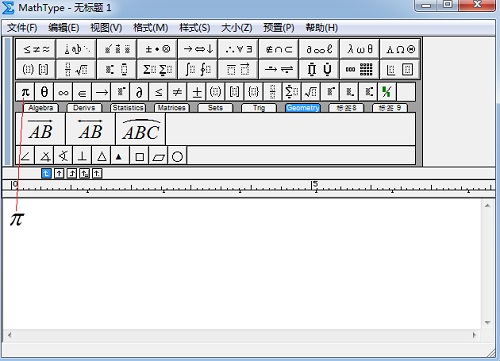Switch to the Algebra tab

point(41,108)
